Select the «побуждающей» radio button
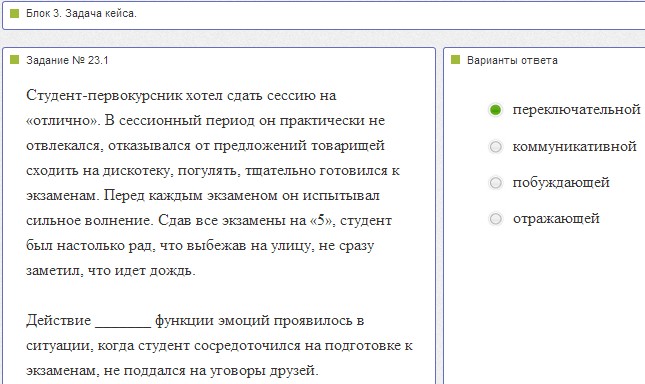Viewport: 645px width, 384px height. click(495, 183)
